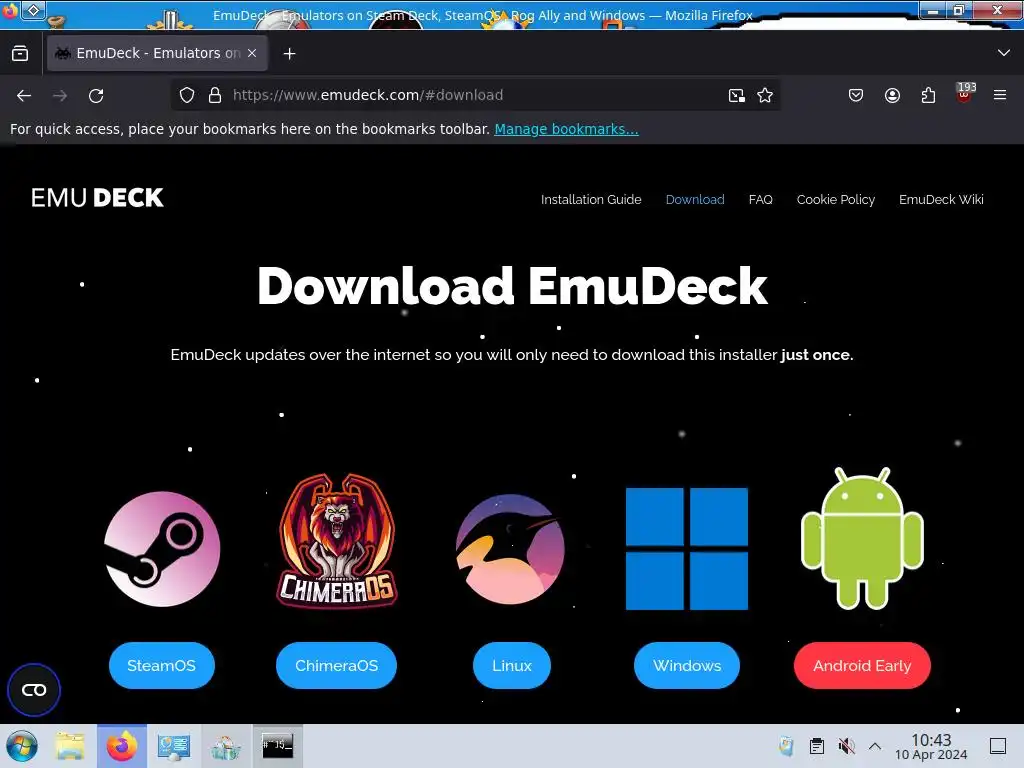Open the software store taskbar icon
Screen dimensions: 1024x768
pos(226,746)
